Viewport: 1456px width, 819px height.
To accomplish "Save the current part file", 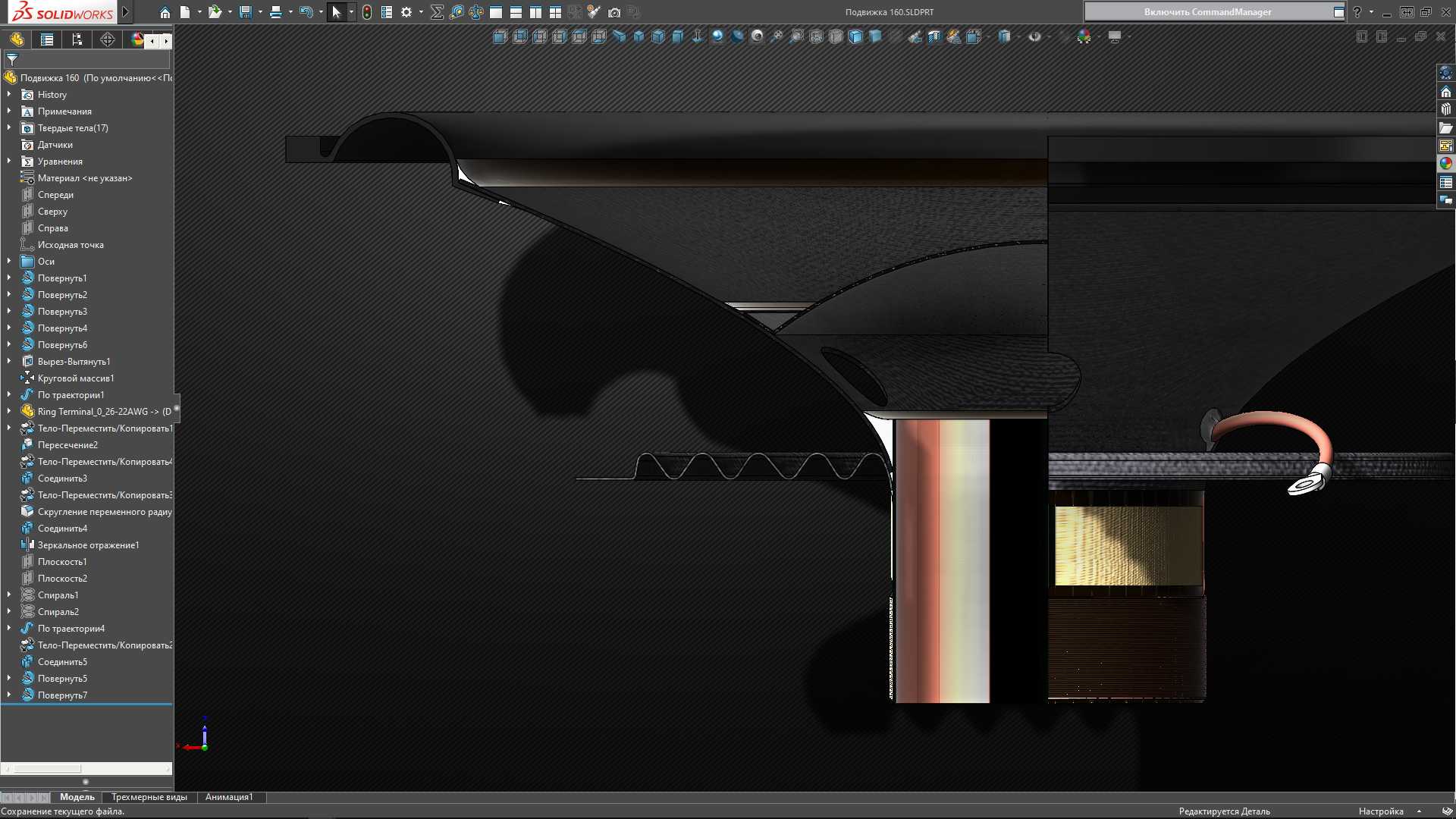I will 245,12.
